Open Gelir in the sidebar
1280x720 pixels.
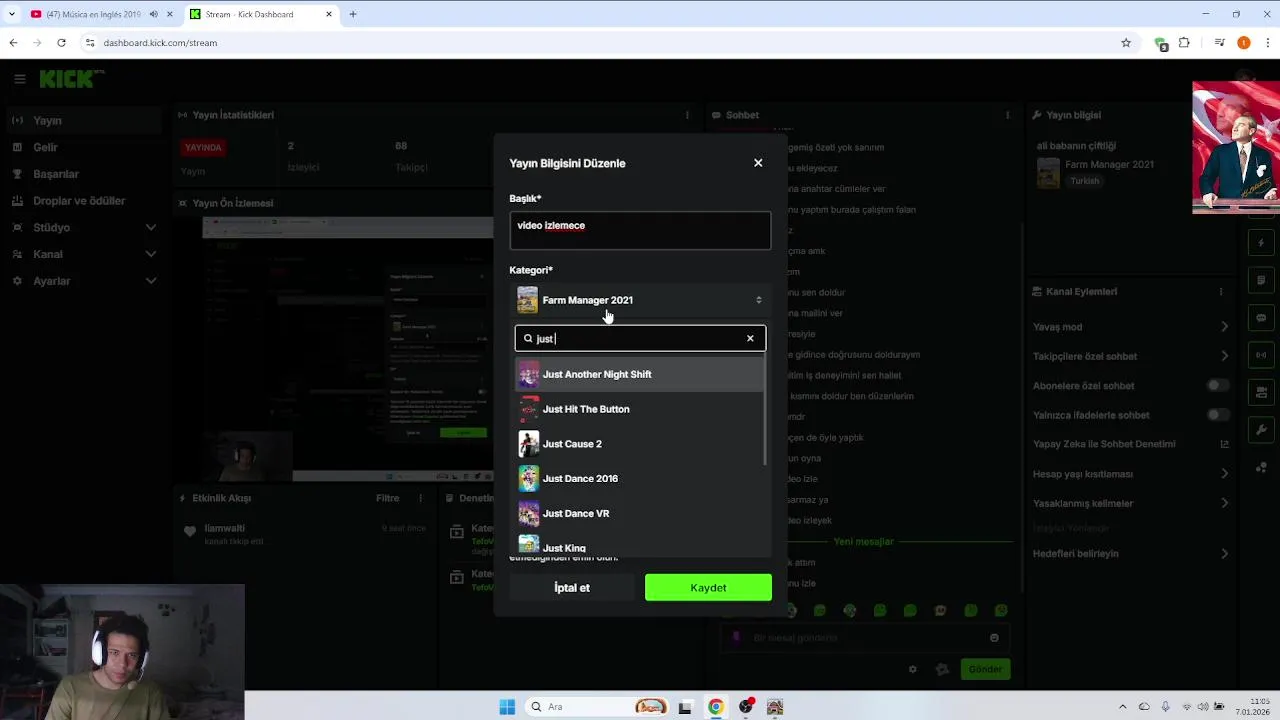click(x=82, y=147)
